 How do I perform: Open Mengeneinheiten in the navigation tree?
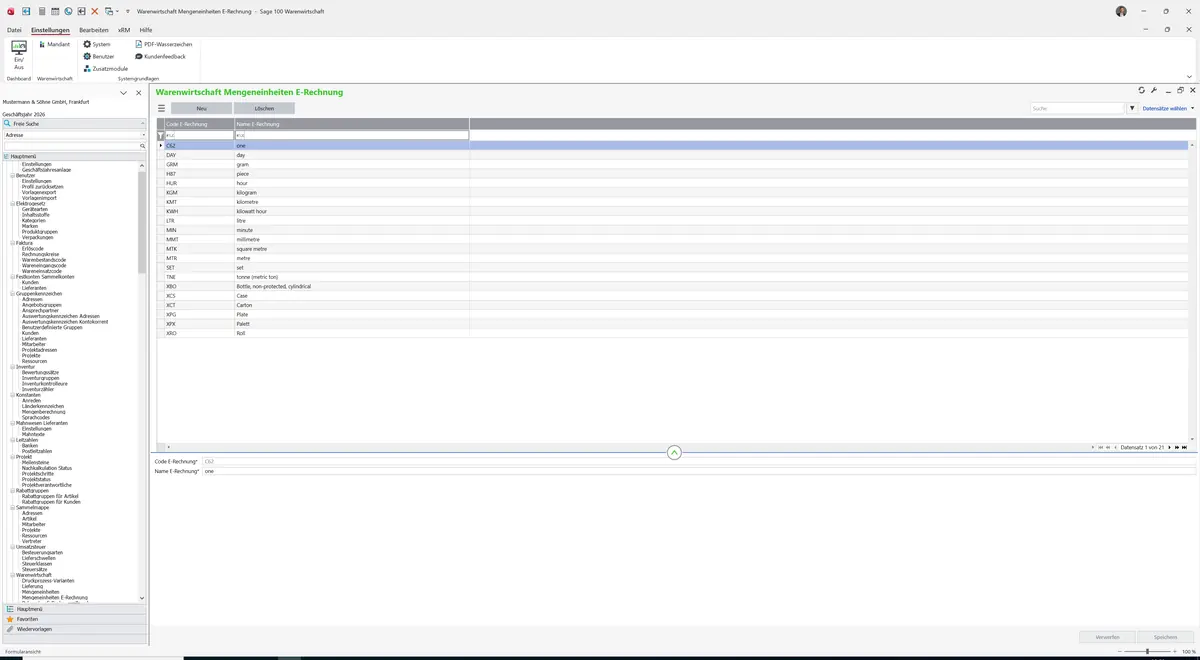40,592
